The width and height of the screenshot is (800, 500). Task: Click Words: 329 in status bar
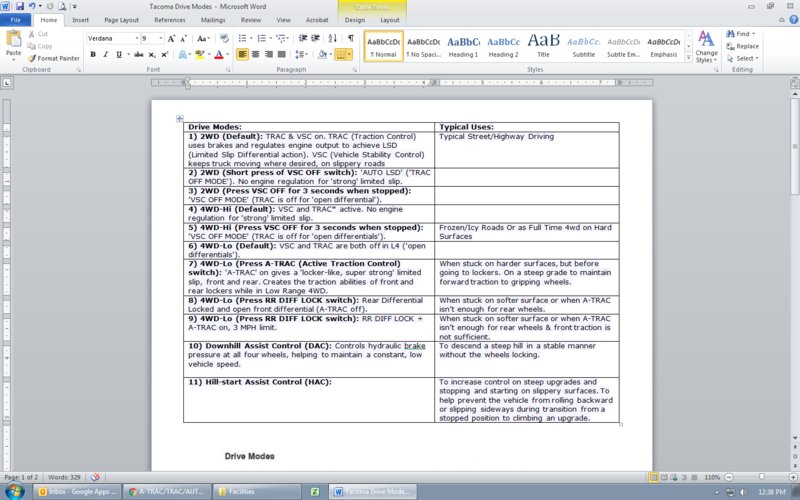coord(64,478)
